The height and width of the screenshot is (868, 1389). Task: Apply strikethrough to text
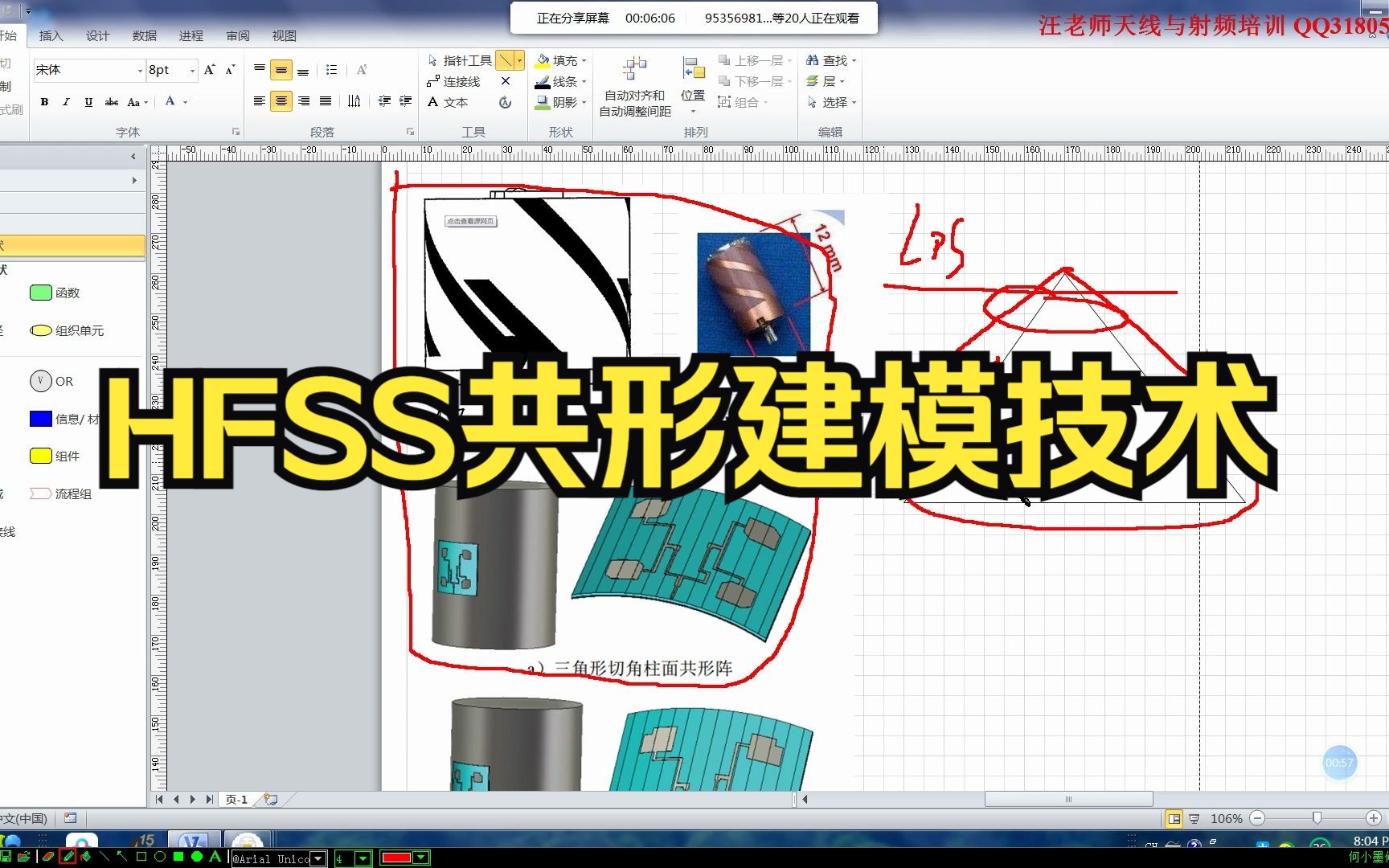point(112,102)
